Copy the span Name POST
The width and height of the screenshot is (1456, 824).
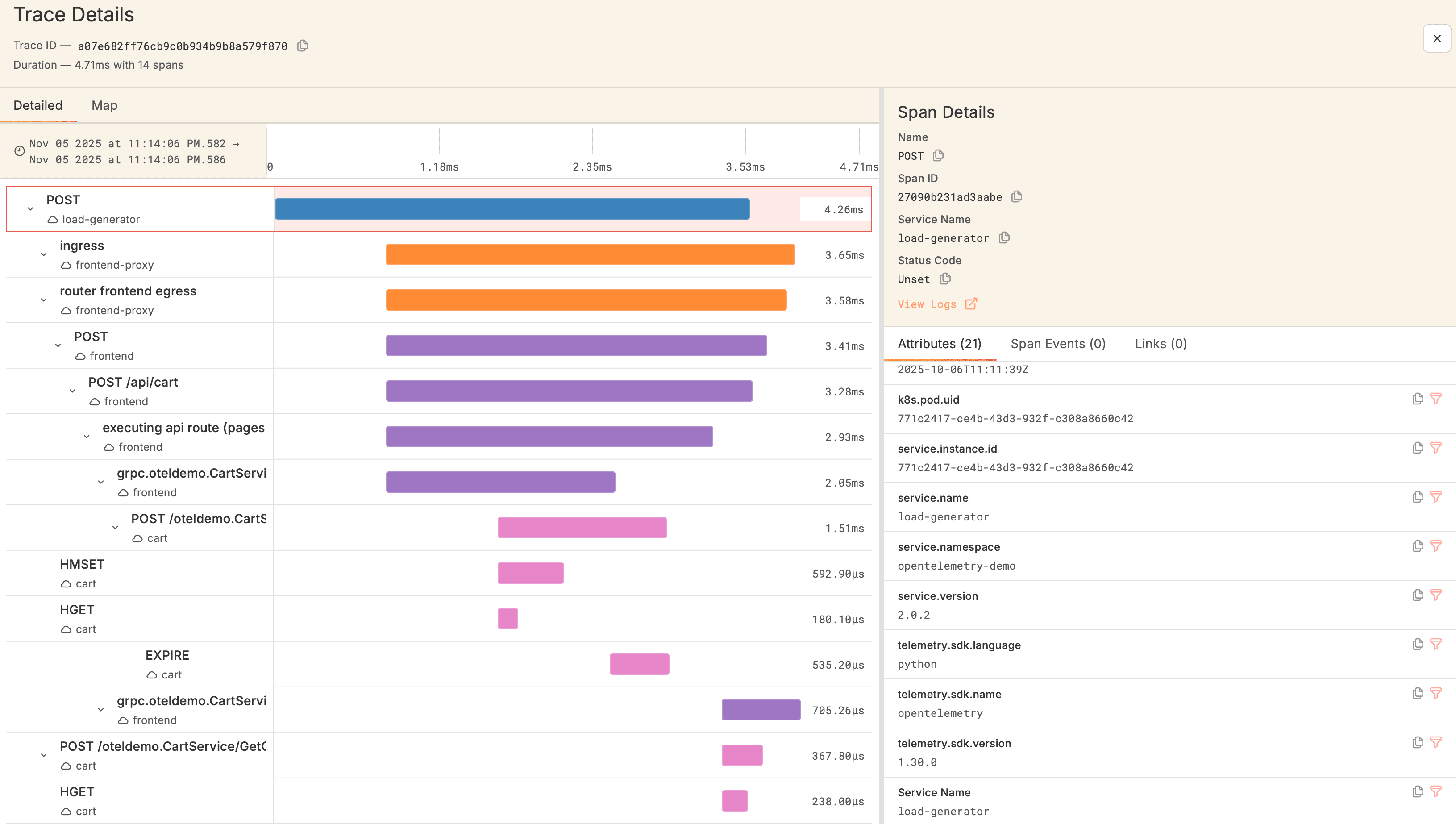(938, 155)
